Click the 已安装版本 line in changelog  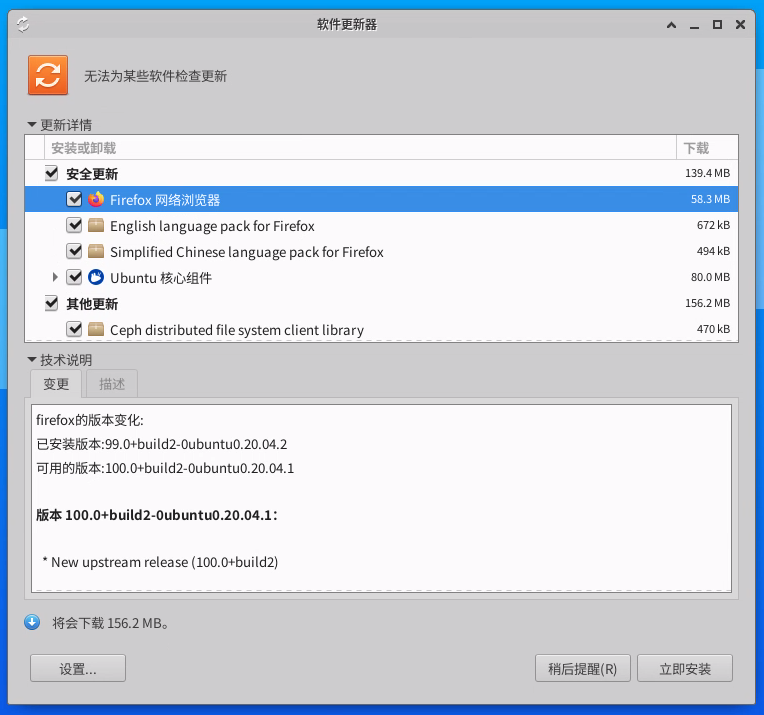[162, 444]
